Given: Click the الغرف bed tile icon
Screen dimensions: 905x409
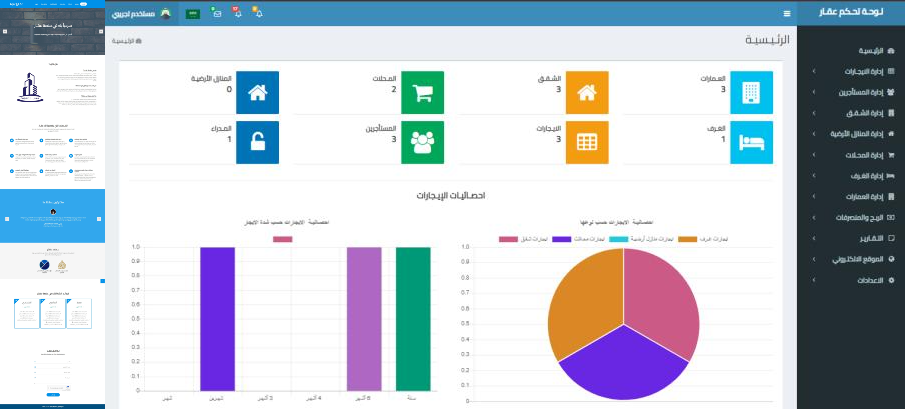Looking at the screenshot, I should [x=751, y=142].
